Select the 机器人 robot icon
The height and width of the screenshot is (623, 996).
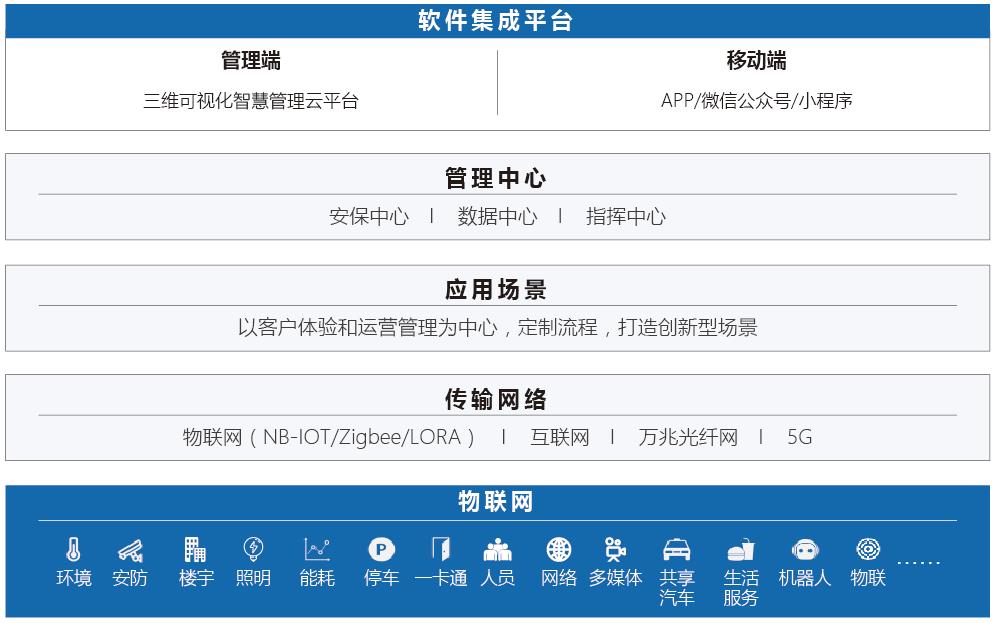tap(805, 549)
